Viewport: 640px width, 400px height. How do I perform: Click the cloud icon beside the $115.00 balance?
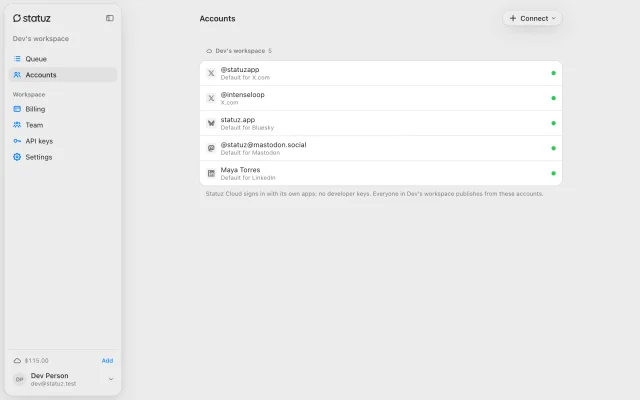17,360
